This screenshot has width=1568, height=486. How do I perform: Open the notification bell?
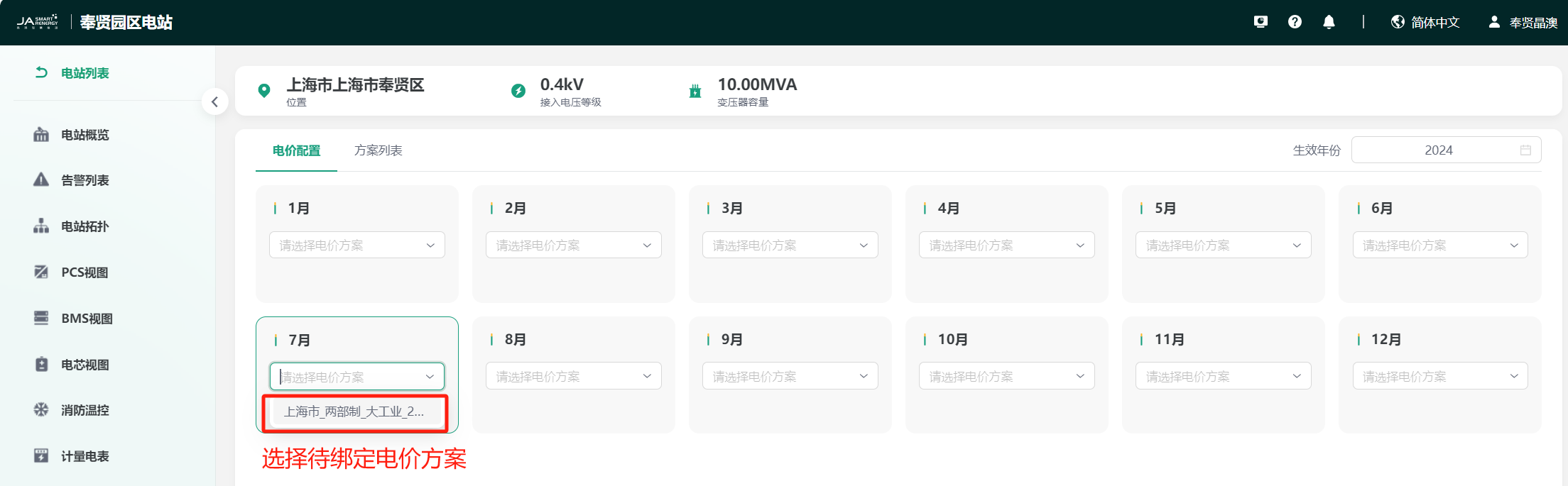click(x=1329, y=22)
